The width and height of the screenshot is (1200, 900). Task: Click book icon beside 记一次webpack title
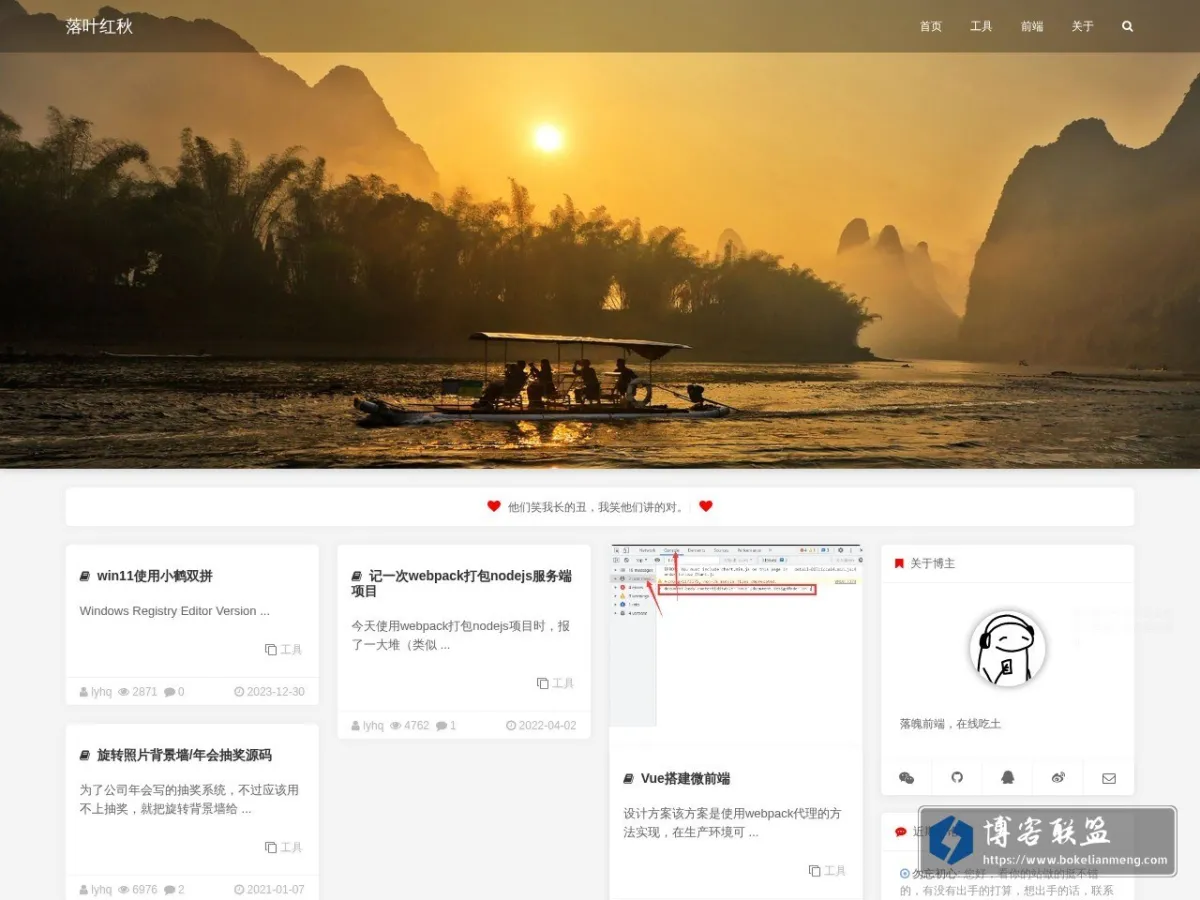pyautogui.click(x=357, y=576)
